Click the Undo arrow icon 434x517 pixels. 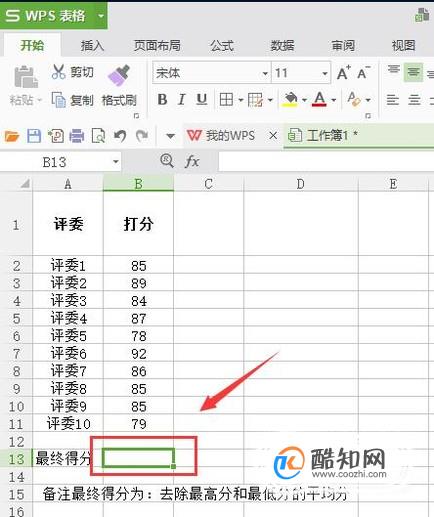point(120,136)
